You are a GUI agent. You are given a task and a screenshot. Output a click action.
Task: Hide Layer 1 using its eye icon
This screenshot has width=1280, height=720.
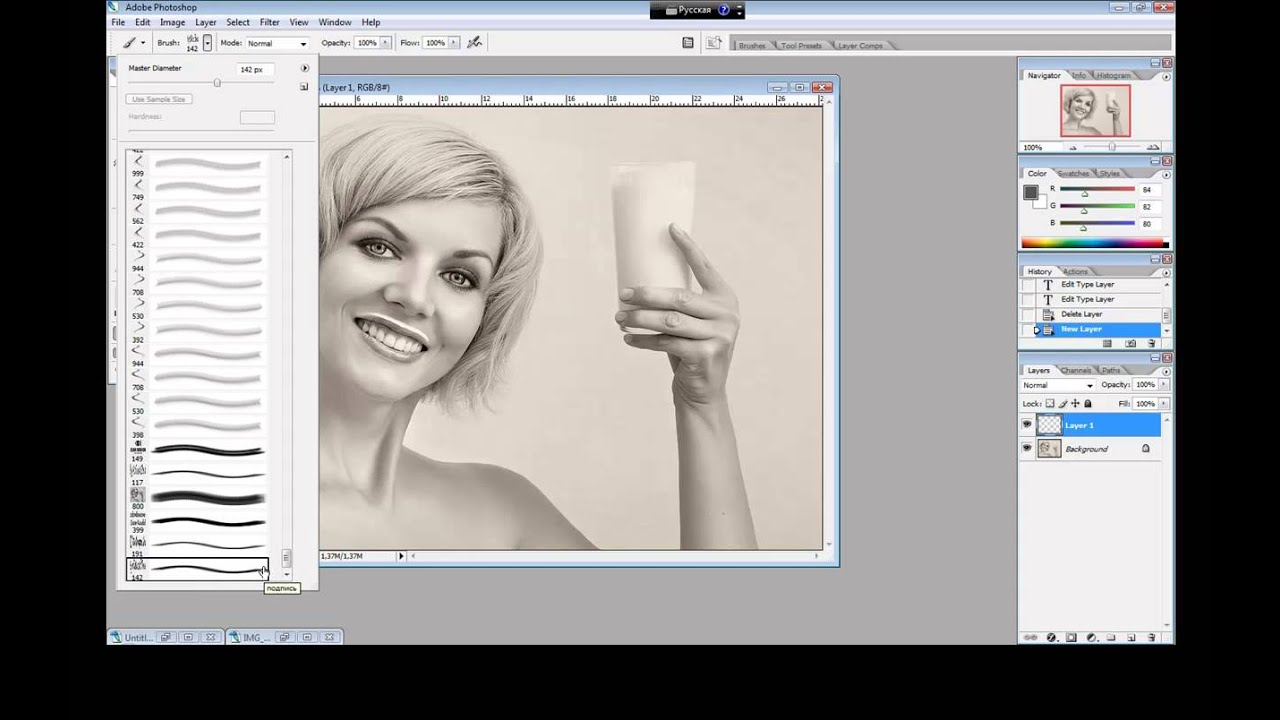click(1027, 425)
